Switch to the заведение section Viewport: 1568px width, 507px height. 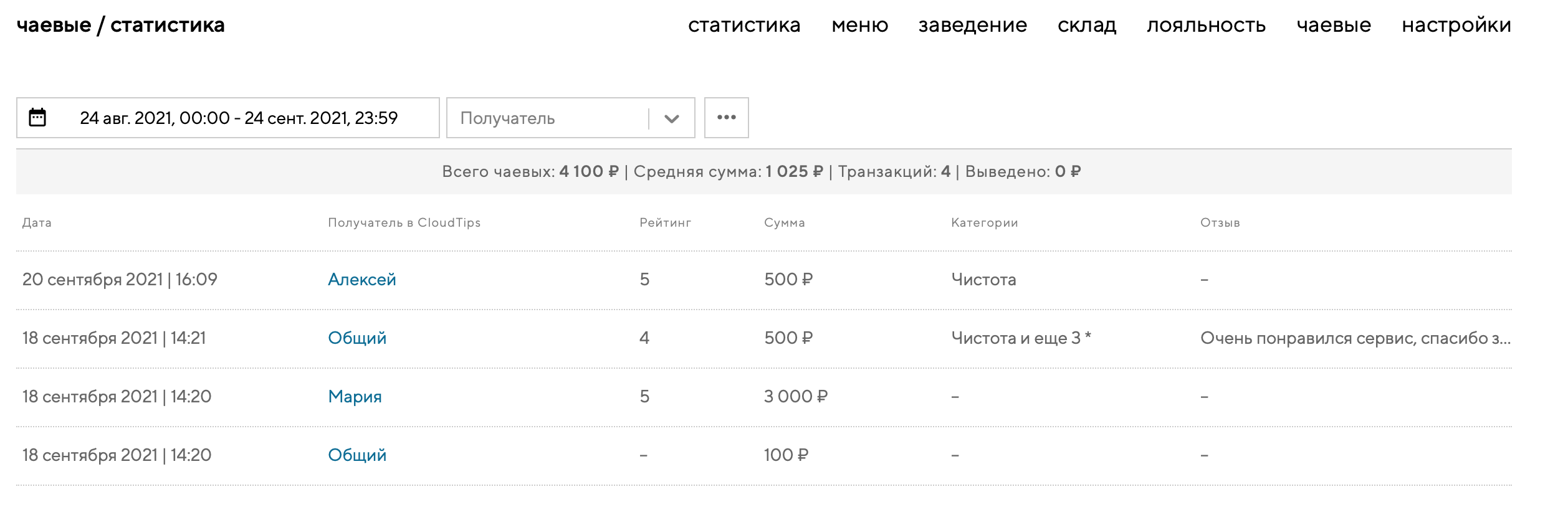[x=972, y=25]
